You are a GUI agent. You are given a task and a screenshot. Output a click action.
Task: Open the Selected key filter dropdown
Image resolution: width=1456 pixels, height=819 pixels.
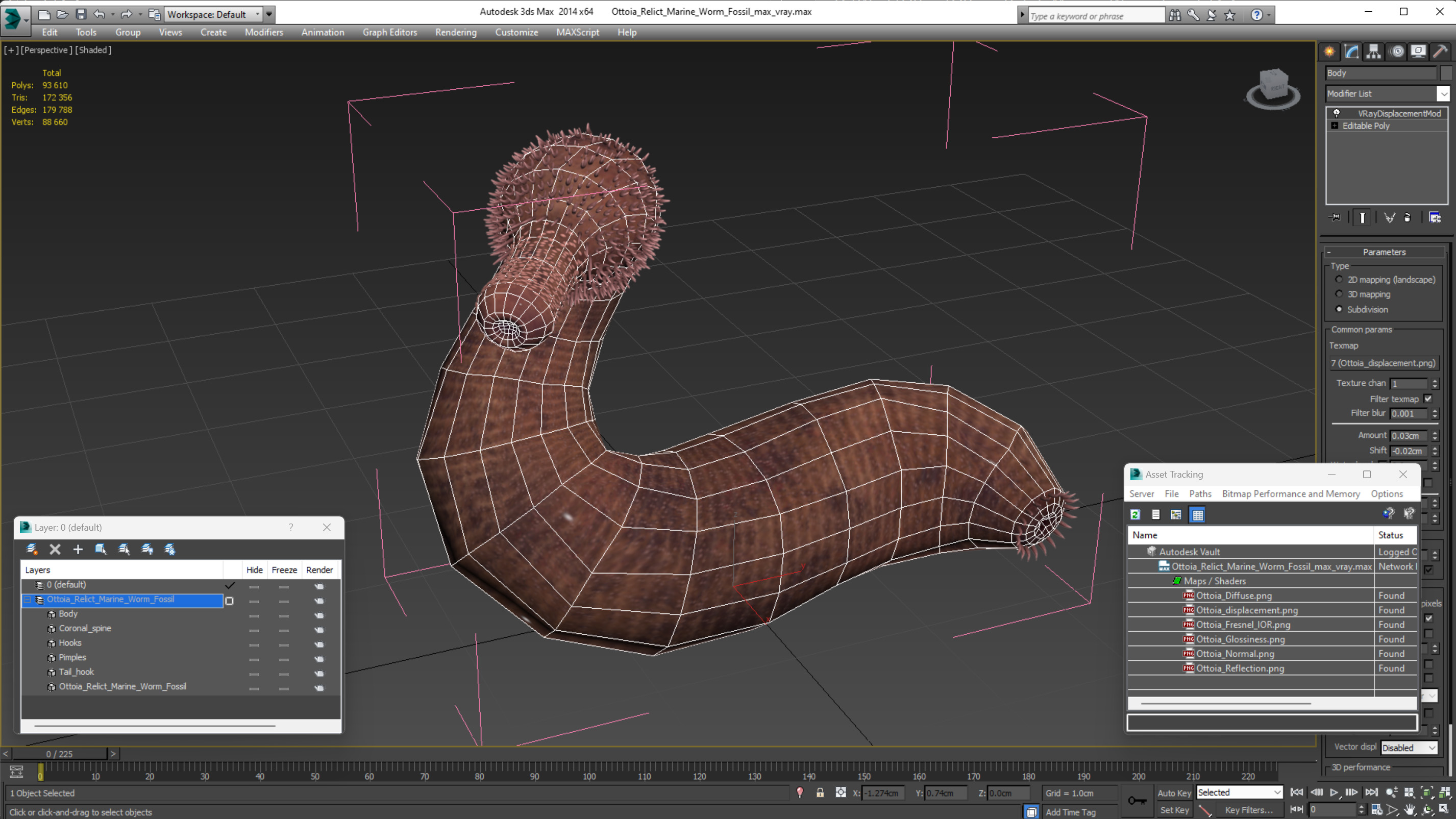tap(1239, 792)
